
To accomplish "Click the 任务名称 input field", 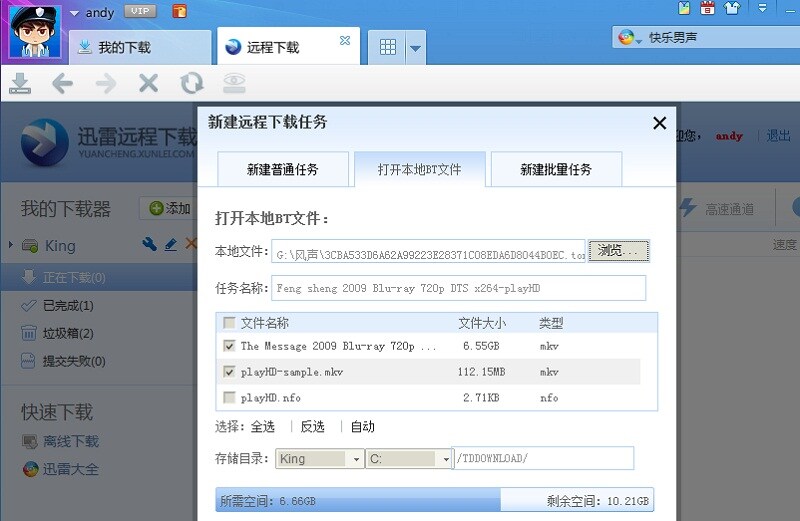I will click(x=458, y=288).
